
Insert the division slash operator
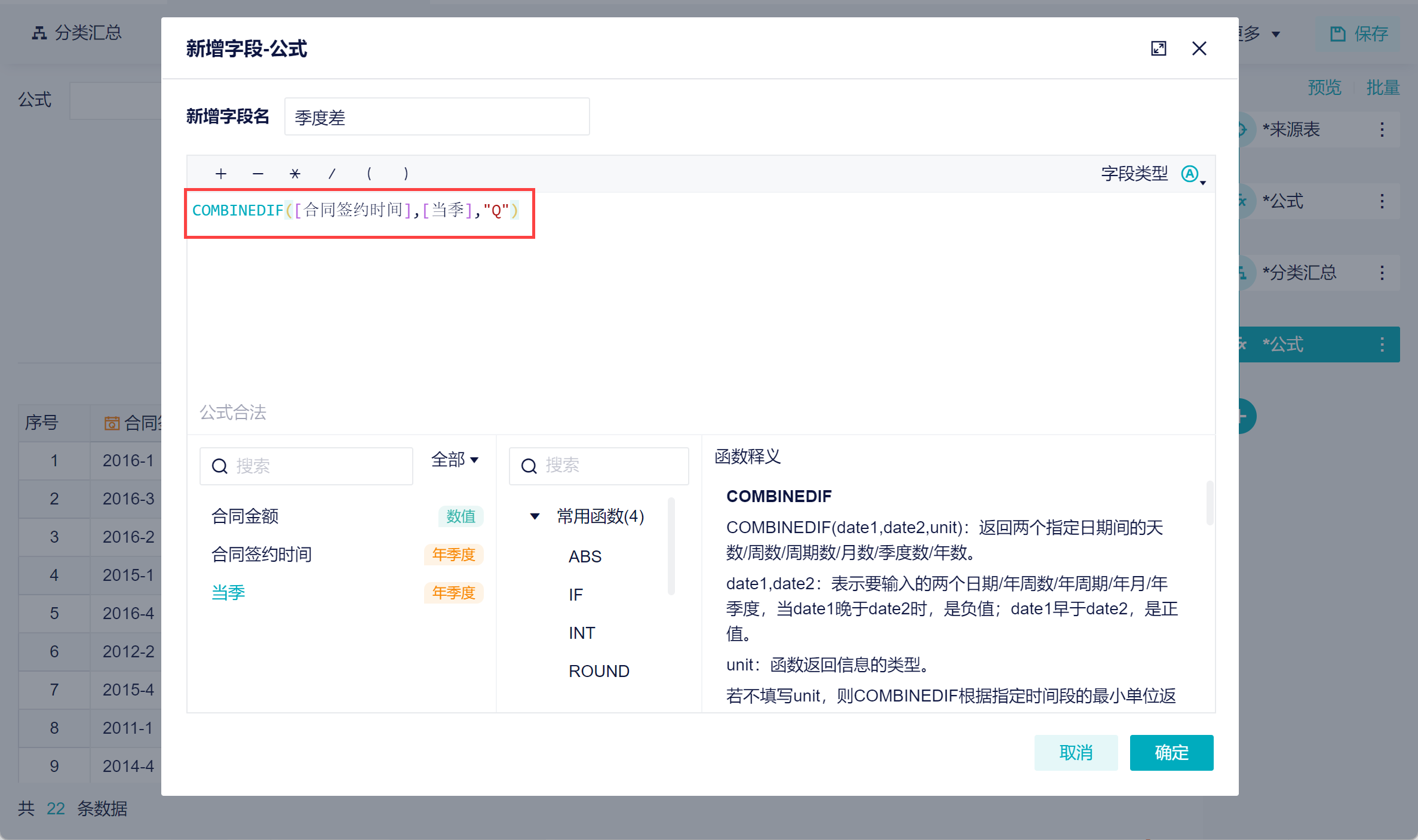[332, 174]
